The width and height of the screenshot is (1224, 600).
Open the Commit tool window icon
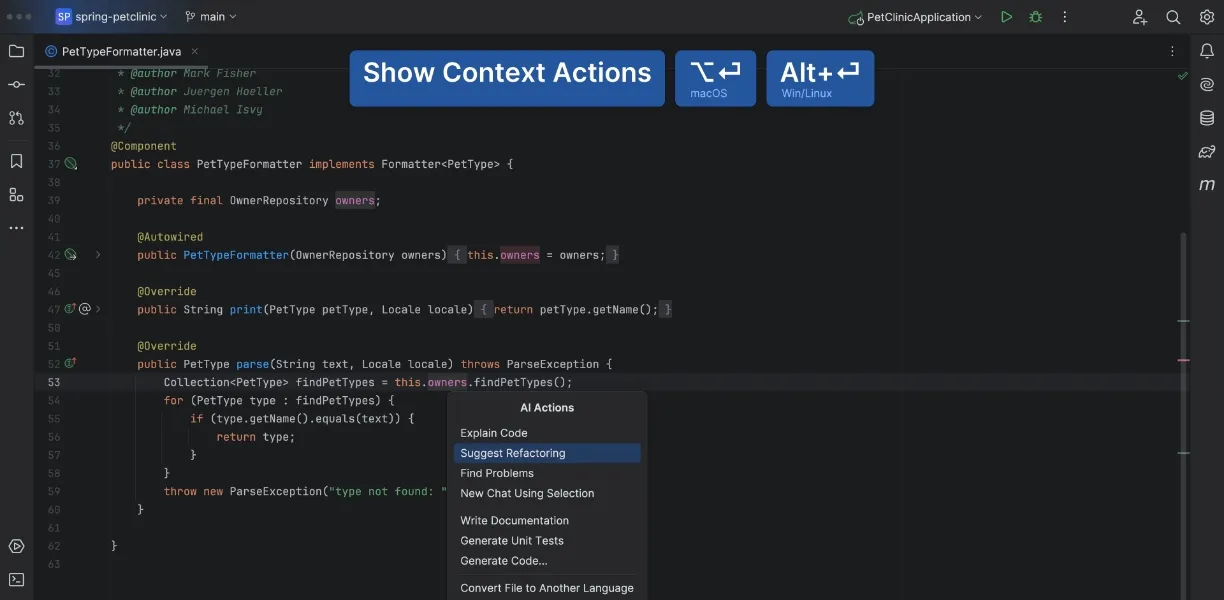click(x=16, y=85)
